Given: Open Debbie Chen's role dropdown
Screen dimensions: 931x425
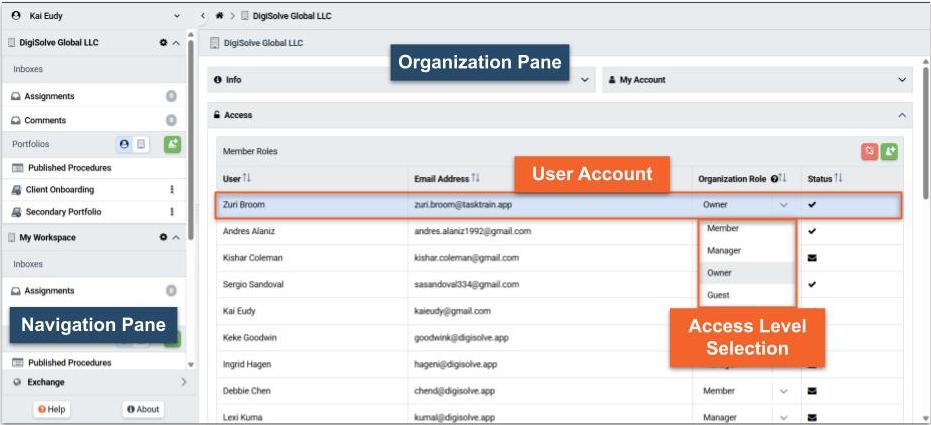Looking at the screenshot, I should pos(784,391).
